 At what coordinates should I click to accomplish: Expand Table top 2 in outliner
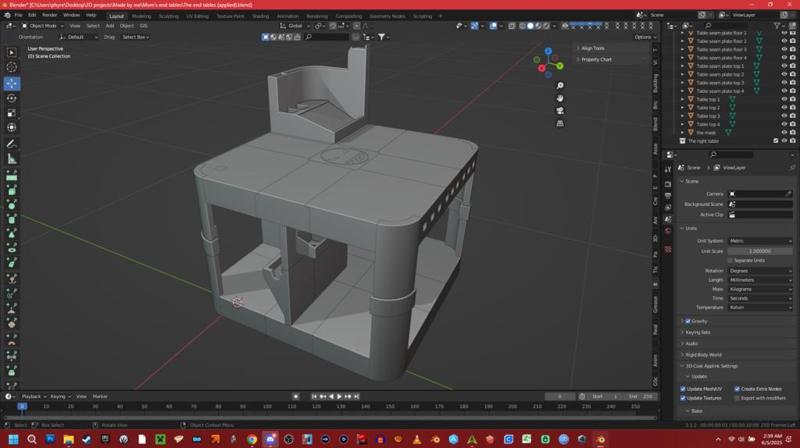pos(682,108)
